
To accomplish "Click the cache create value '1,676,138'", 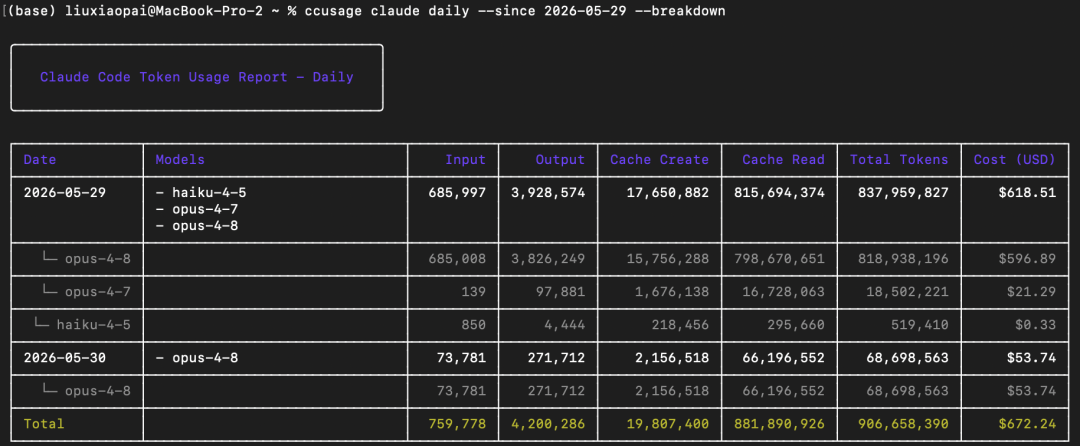I will [672, 292].
